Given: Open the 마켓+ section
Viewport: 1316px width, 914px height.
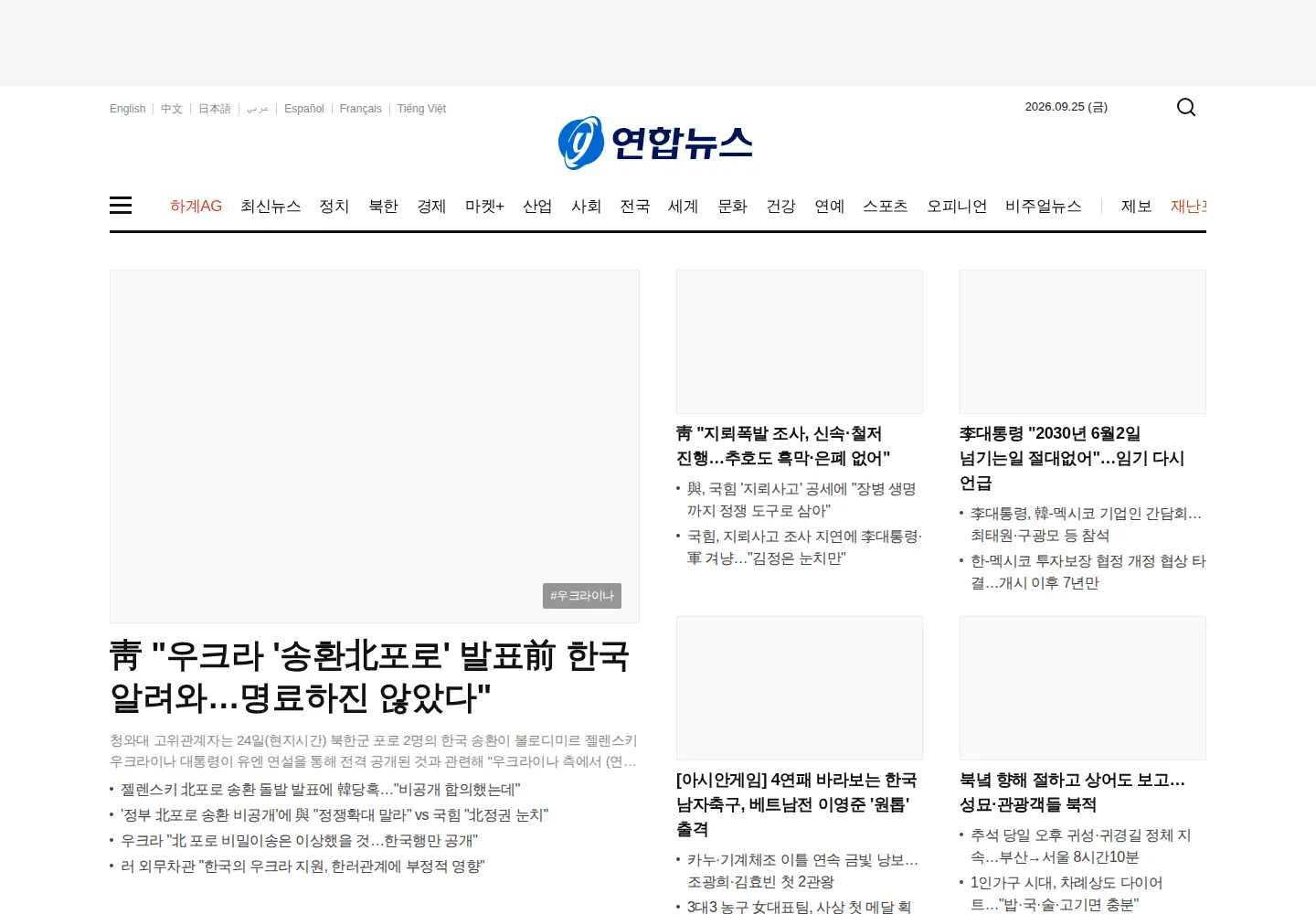Looking at the screenshot, I should 484,207.
